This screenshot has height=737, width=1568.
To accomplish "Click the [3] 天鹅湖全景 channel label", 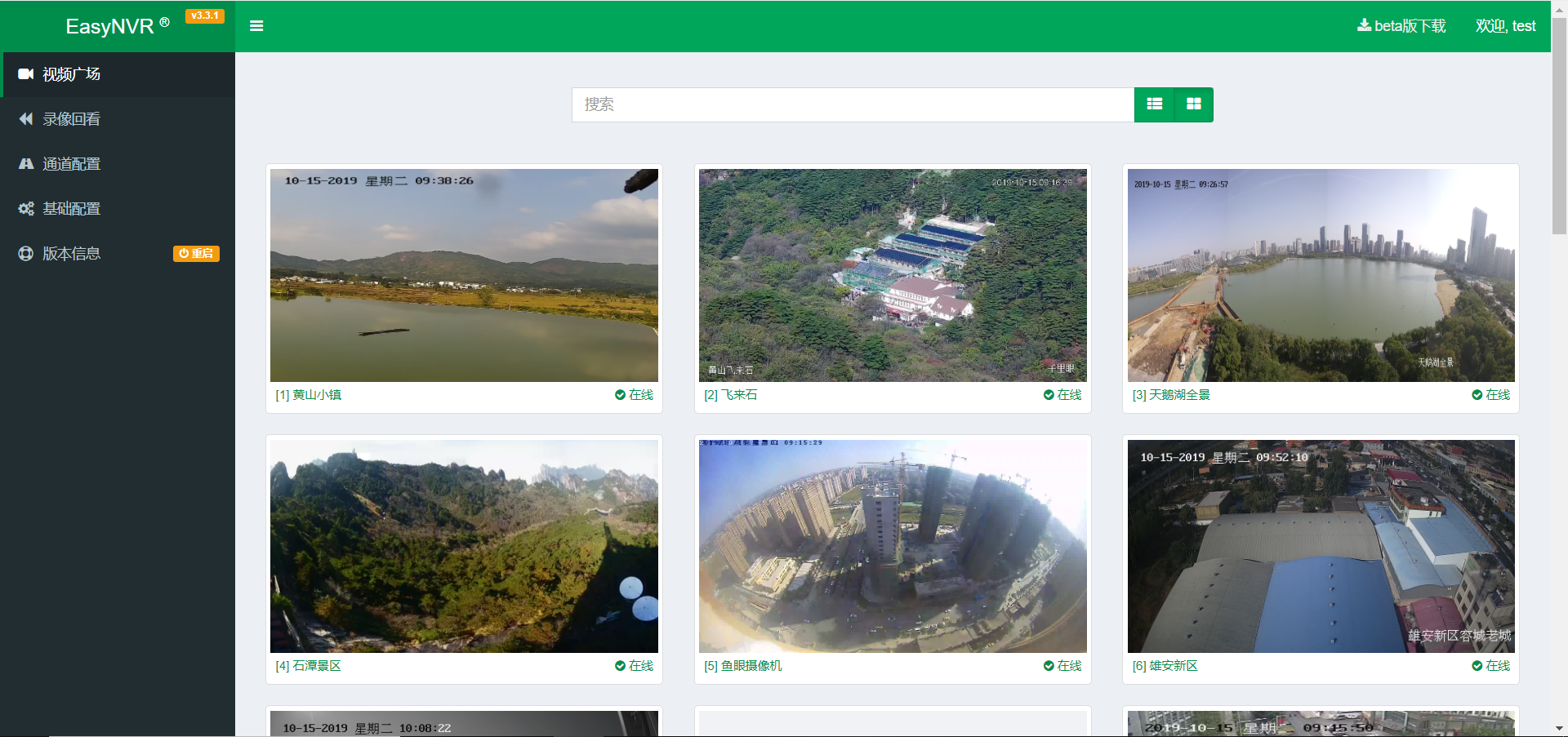I will click(x=1171, y=395).
